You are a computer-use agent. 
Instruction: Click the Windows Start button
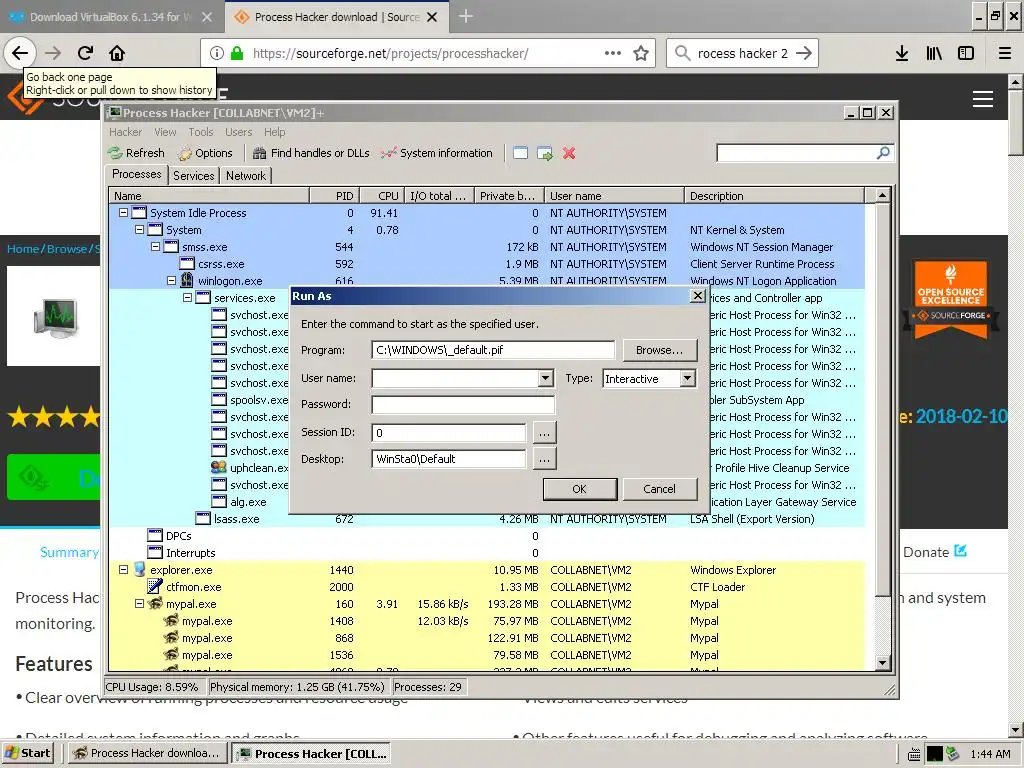27,753
